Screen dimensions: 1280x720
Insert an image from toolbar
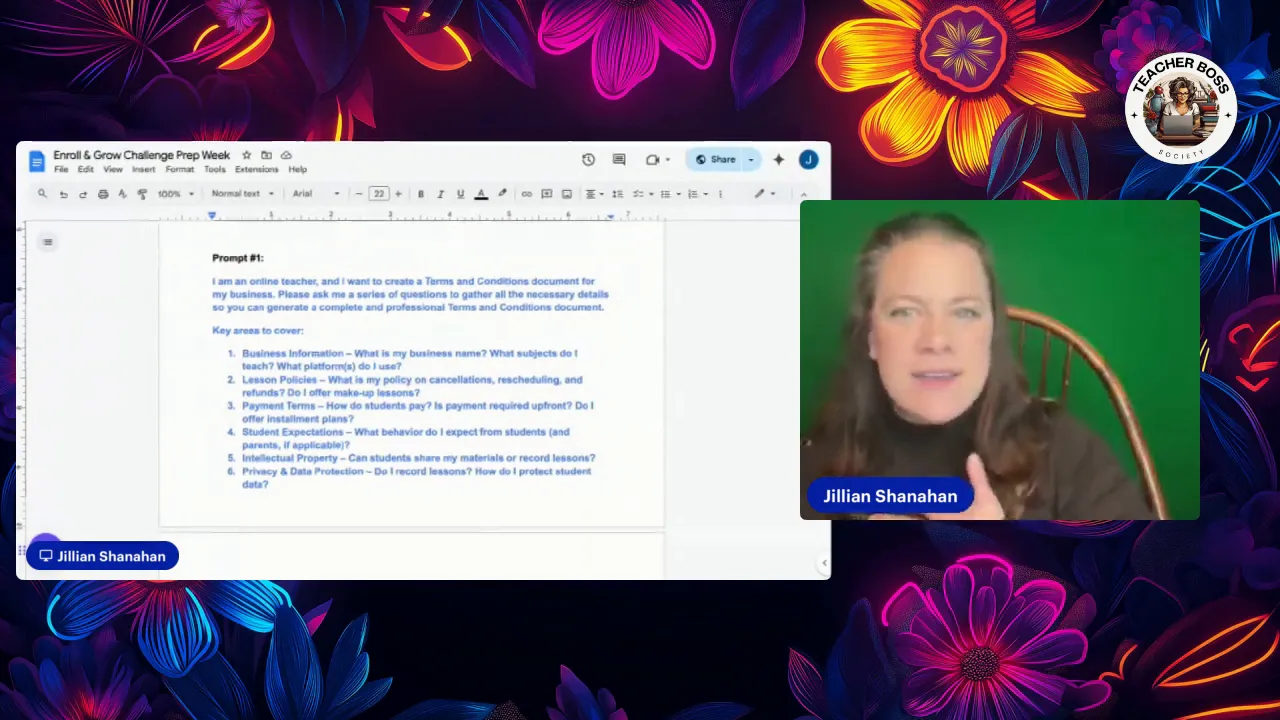click(x=567, y=194)
